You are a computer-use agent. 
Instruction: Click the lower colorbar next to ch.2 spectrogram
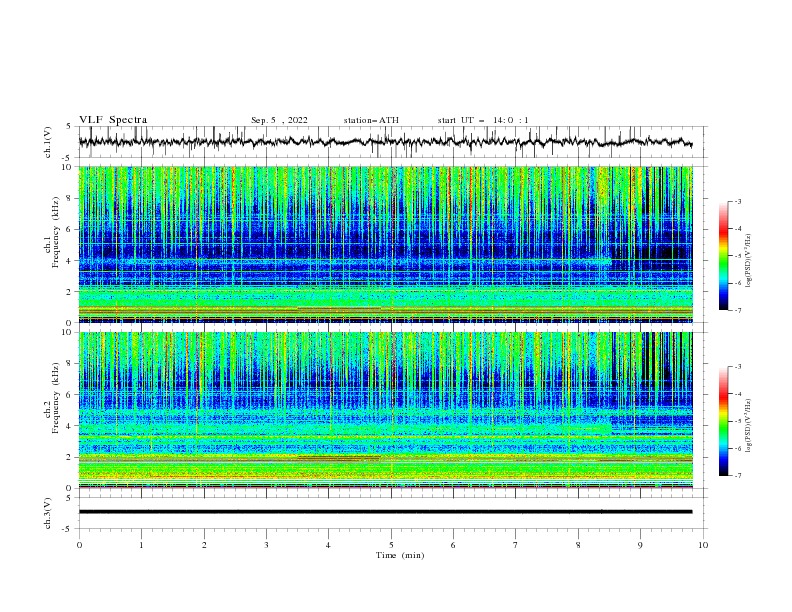click(x=724, y=421)
